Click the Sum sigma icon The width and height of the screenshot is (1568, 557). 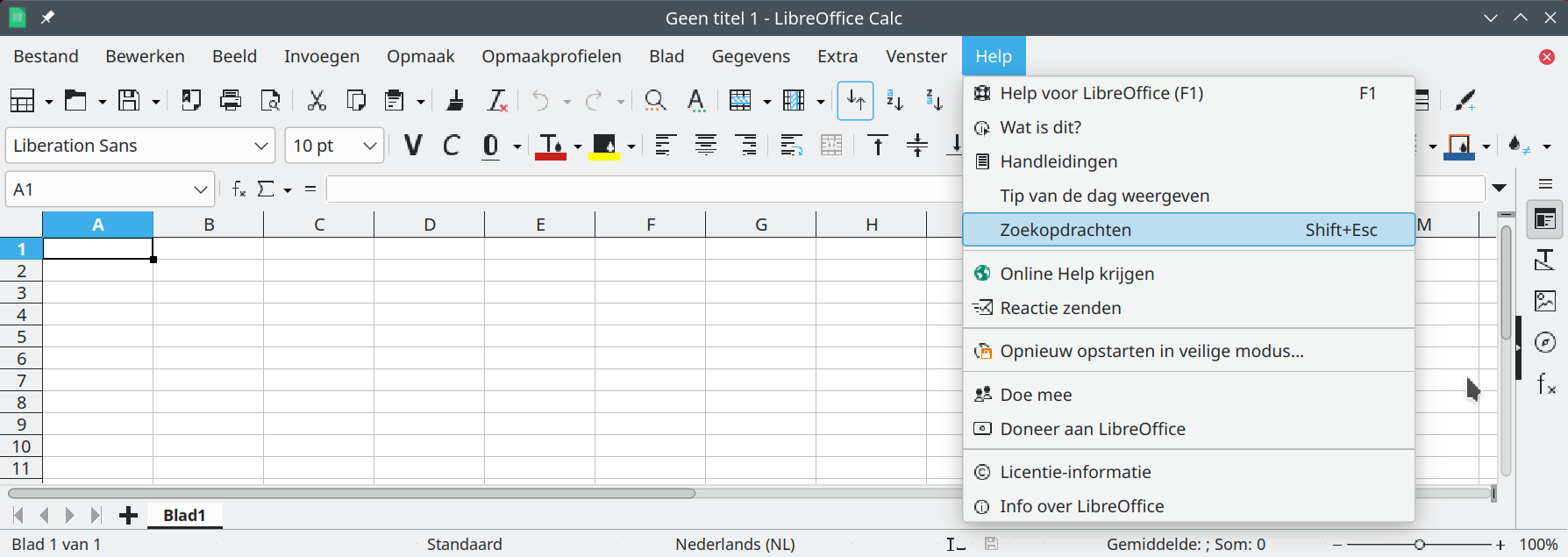(x=266, y=189)
